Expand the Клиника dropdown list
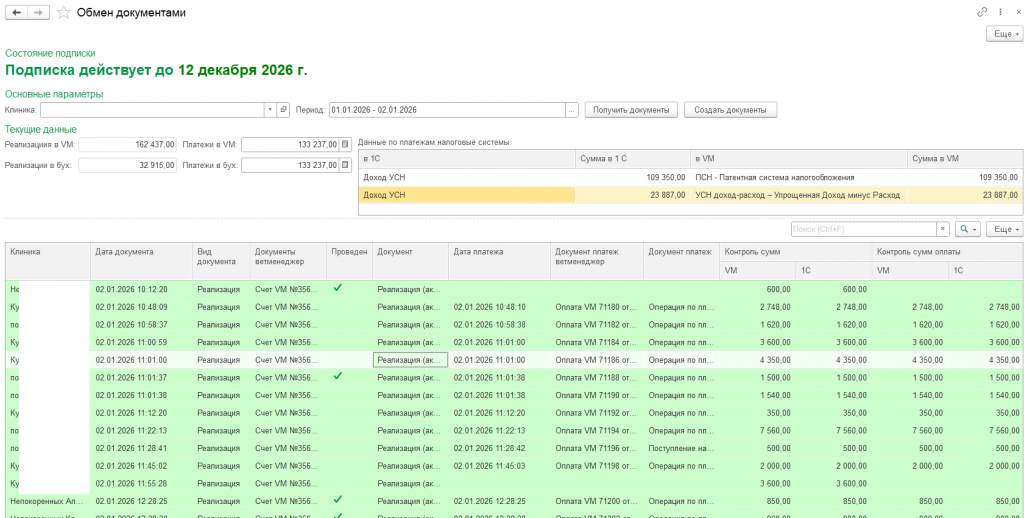Viewport: 1024px width, 518px height. tap(269, 110)
